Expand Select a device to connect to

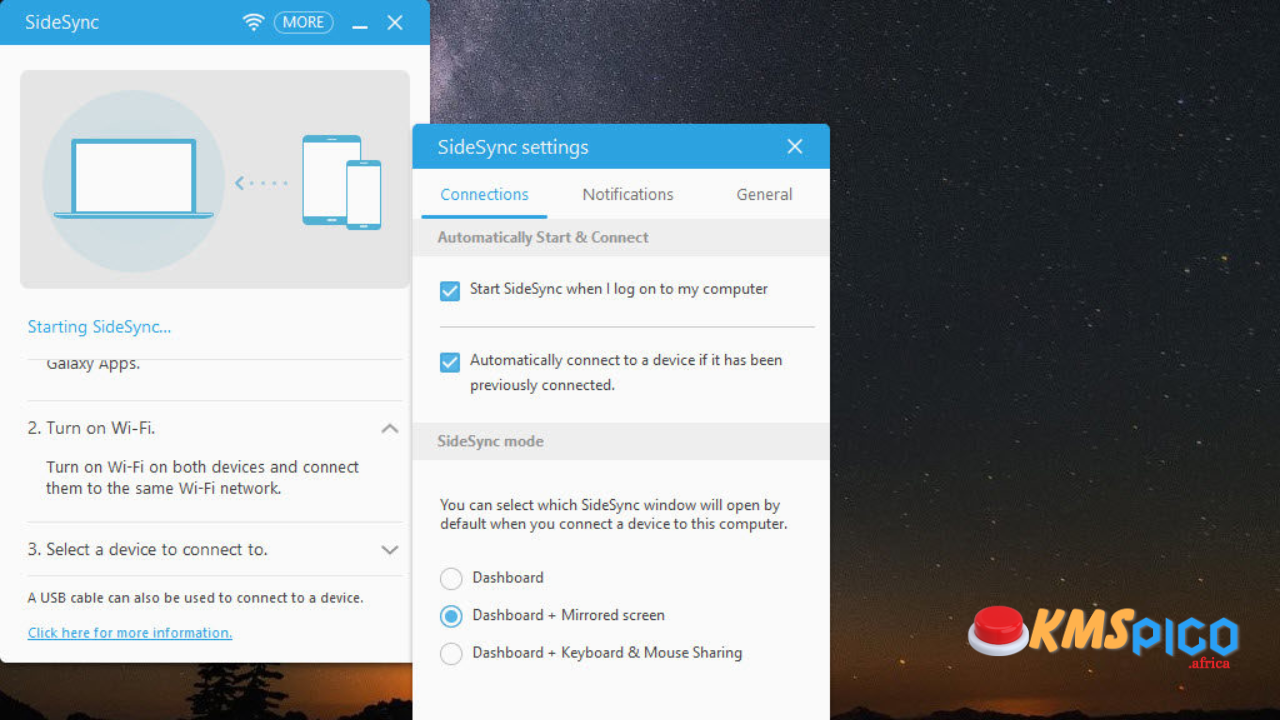pos(390,550)
